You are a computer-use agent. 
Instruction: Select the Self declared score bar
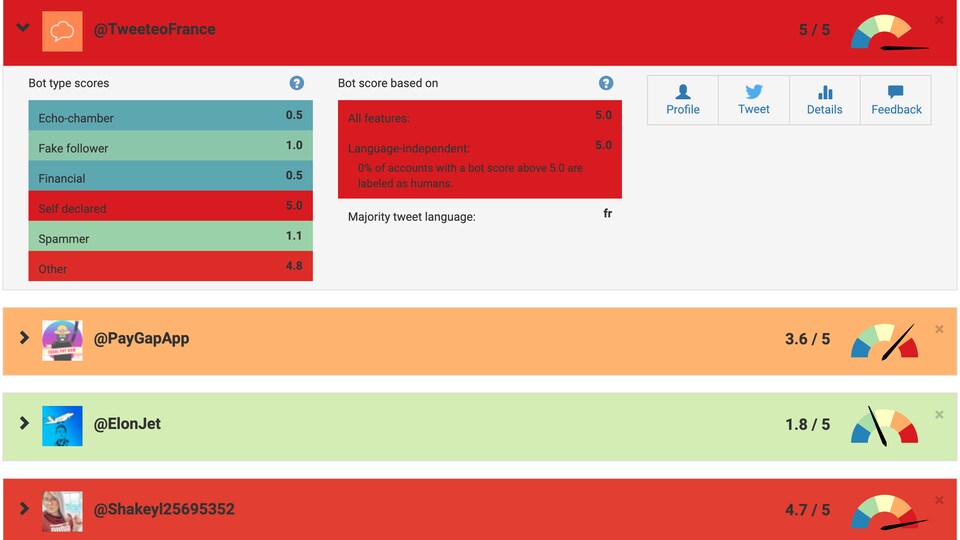click(170, 206)
